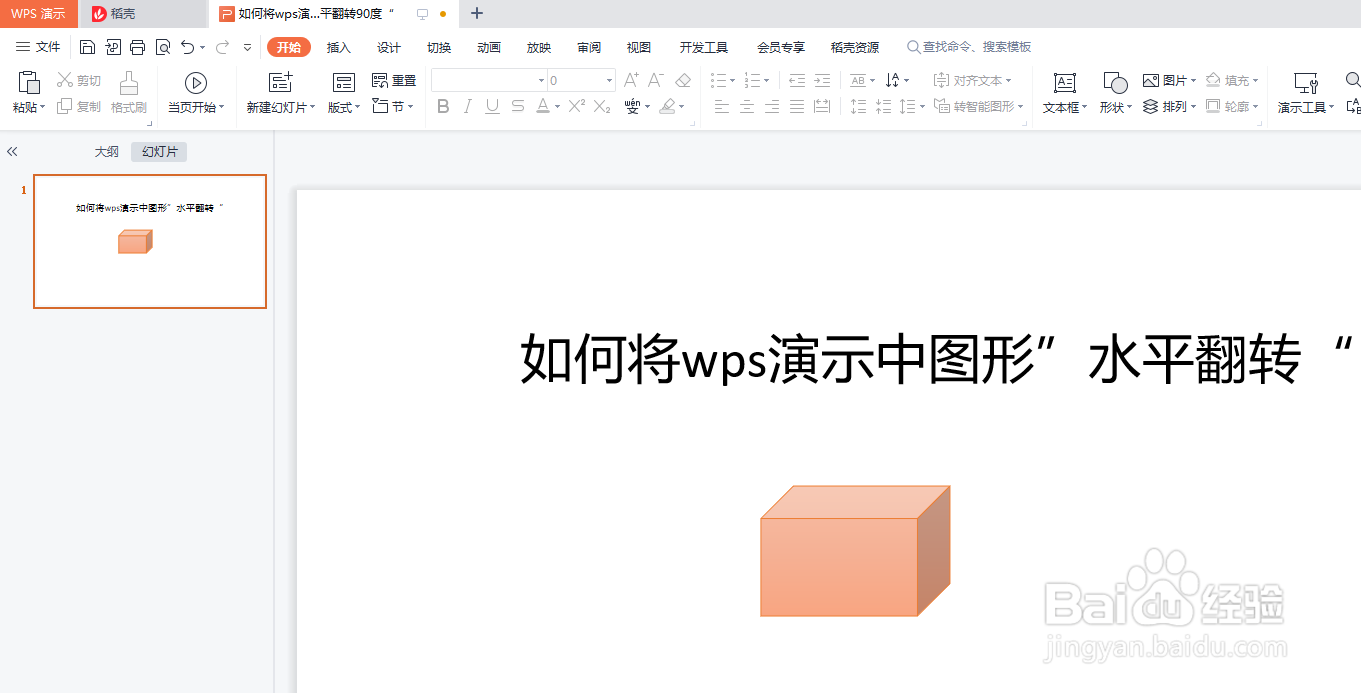Click the Cut scissors button

tap(79, 80)
